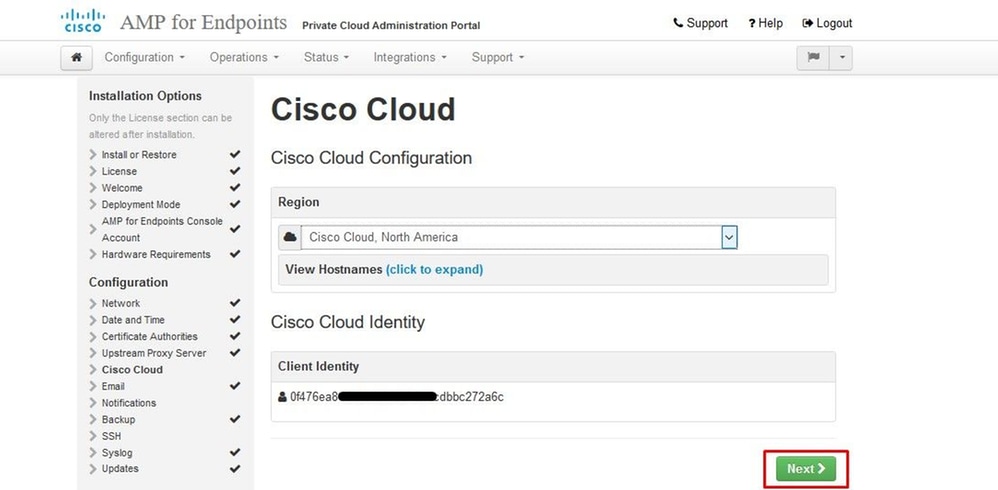
Task: Open Welcome in sidebar
Action: point(122,188)
